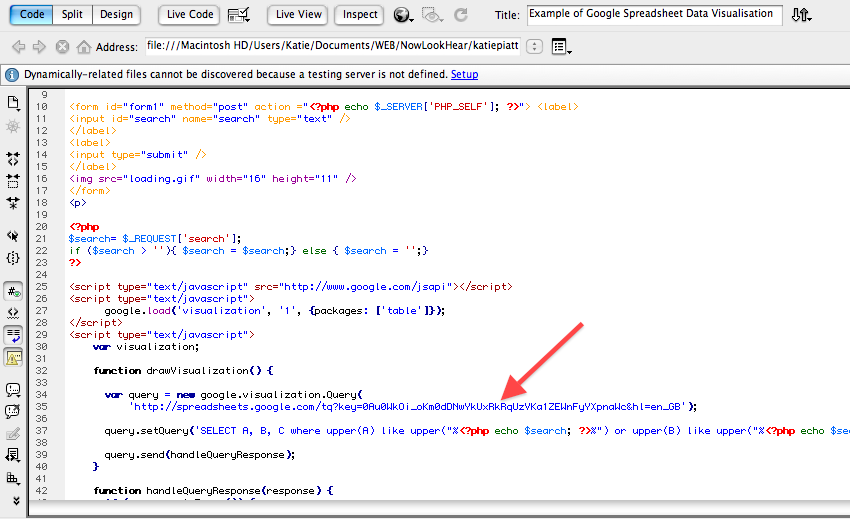Click the spreadsheets.google.com URL string in code
This screenshot has width=850, height=519.
pyautogui.click(x=409, y=407)
